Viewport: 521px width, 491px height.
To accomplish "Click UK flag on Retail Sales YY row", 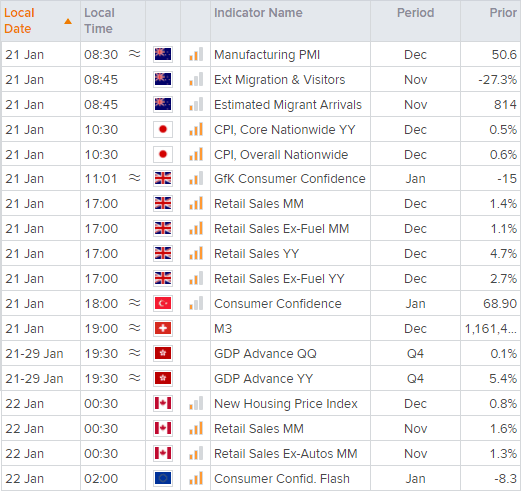I will pyautogui.click(x=163, y=253).
